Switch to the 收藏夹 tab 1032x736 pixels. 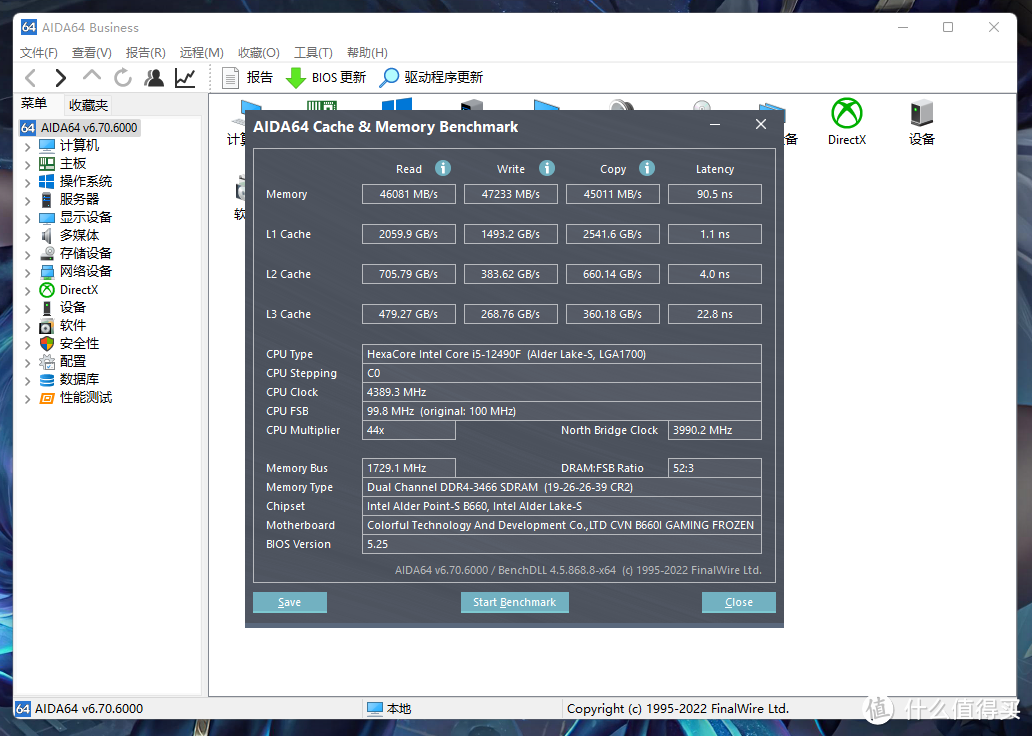(x=87, y=105)
